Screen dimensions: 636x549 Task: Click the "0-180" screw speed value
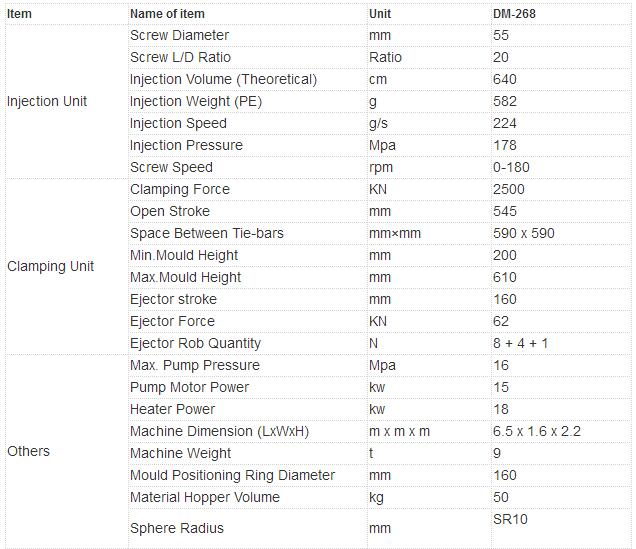click(513, 167)
